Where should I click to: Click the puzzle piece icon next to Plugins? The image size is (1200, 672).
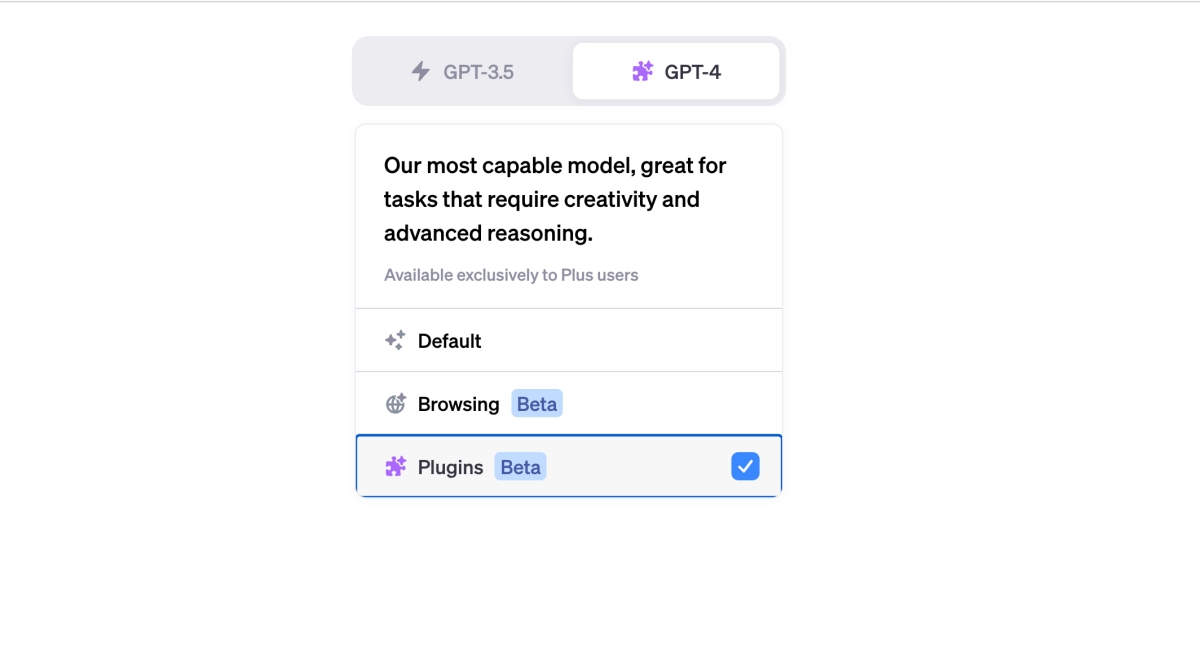[x=396, y=467]
